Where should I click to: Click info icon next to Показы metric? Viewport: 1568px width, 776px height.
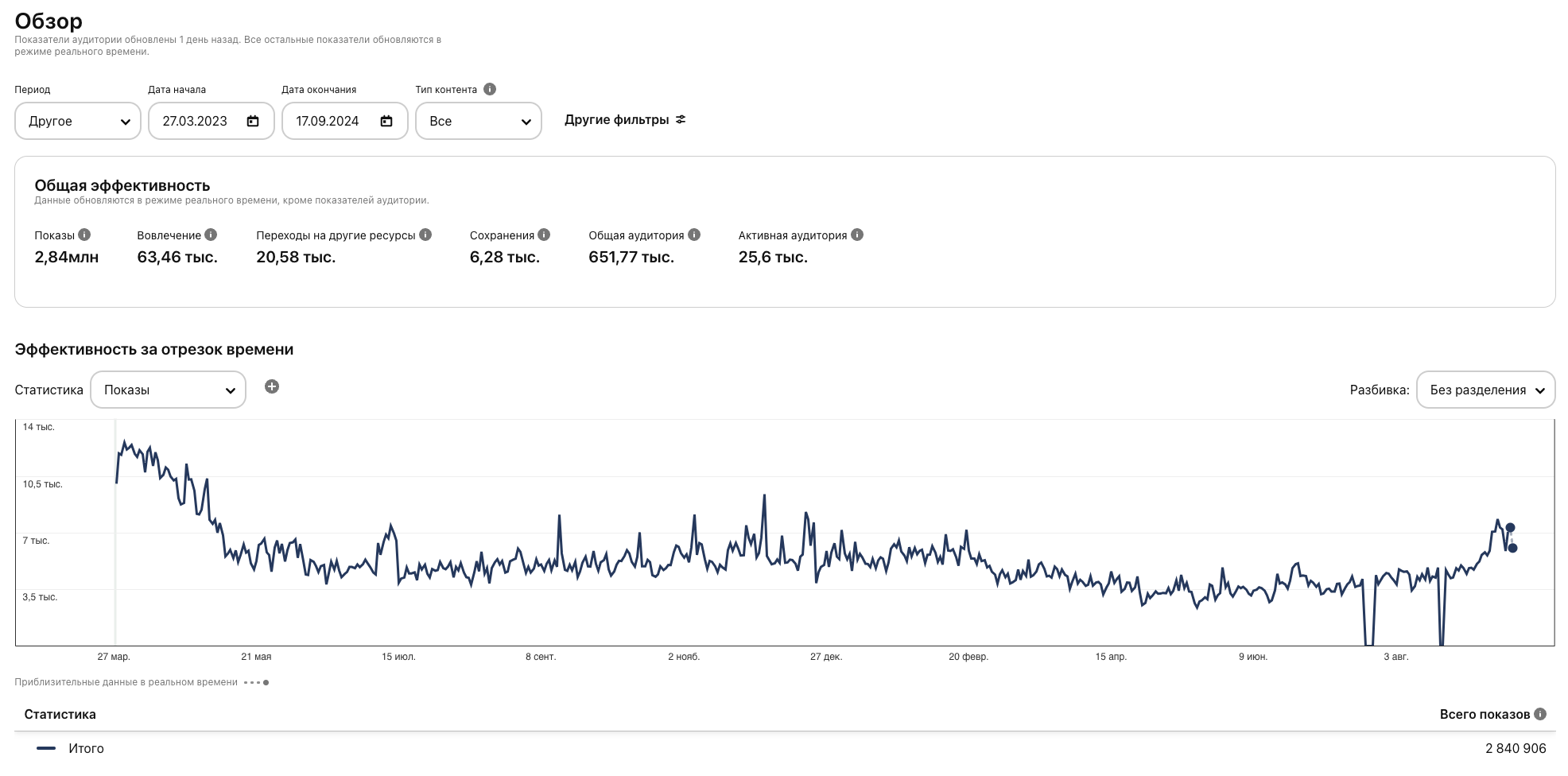click(84, 235)
